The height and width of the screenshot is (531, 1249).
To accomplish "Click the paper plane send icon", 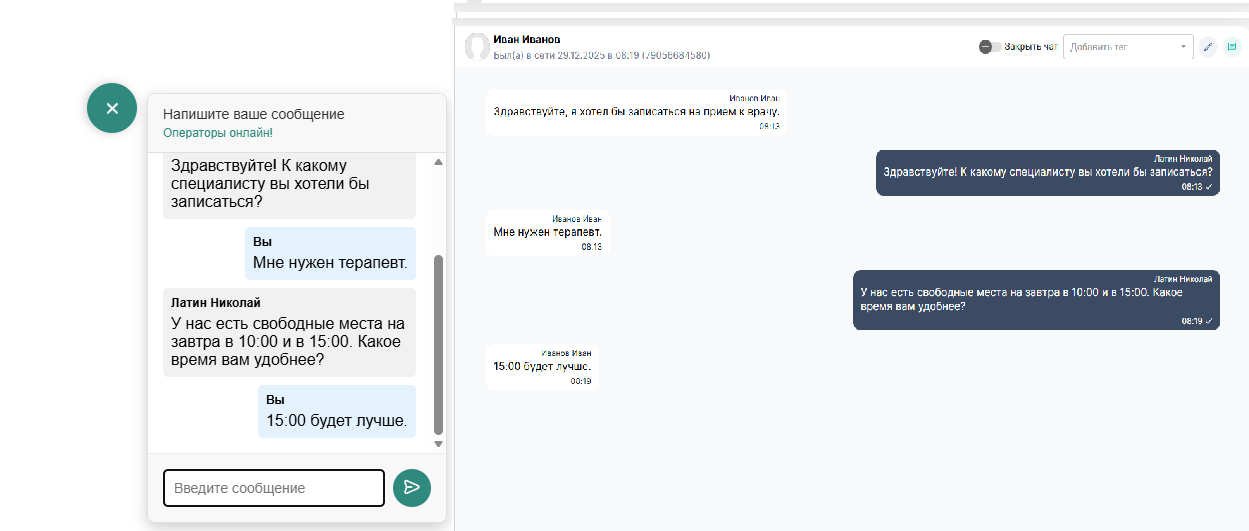I will (x=412, y=488).
